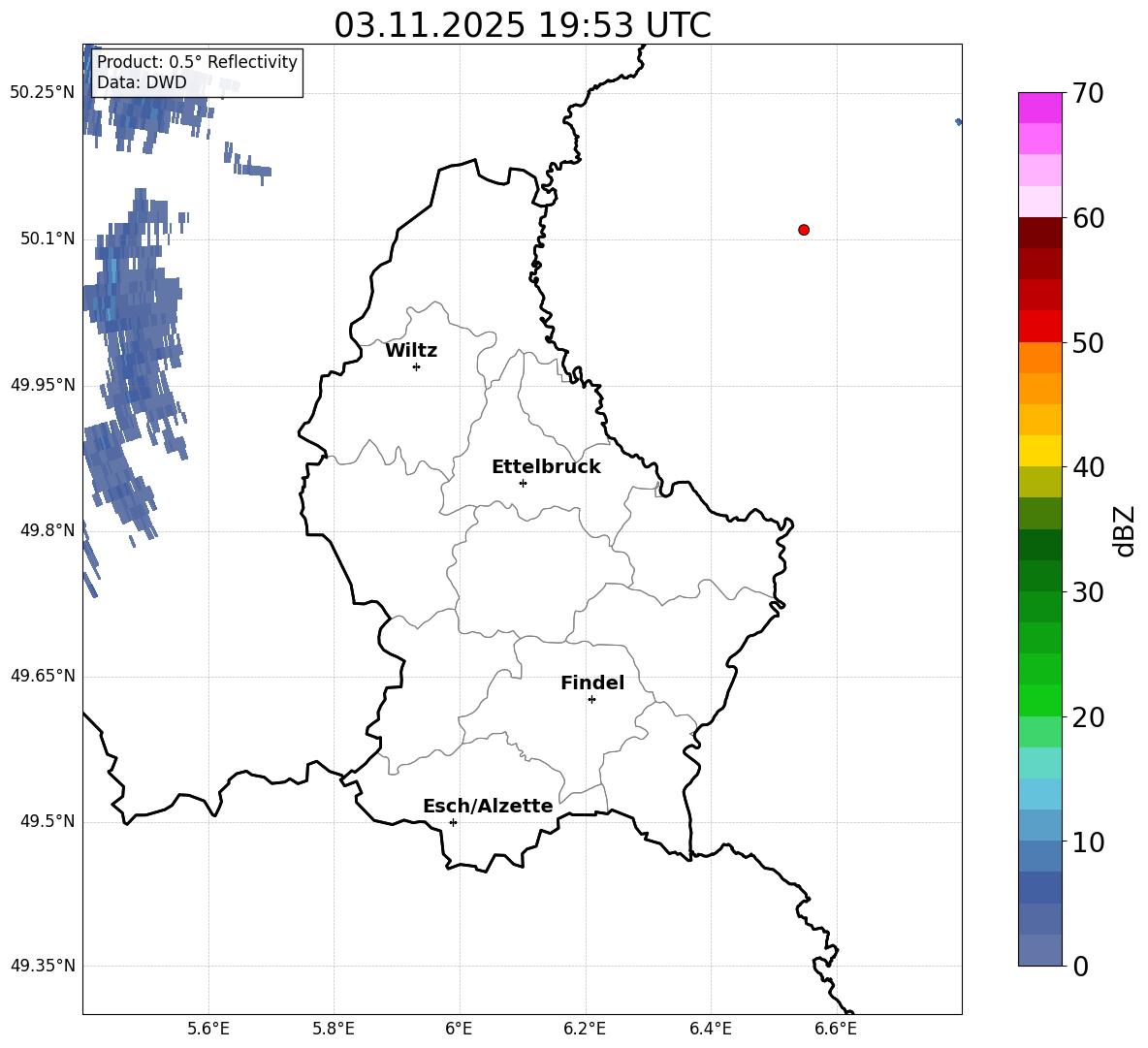The width and height of the screenshot is (1148, 1048).
Task: Click the dBZ colorbar label
Action: 1124,531
